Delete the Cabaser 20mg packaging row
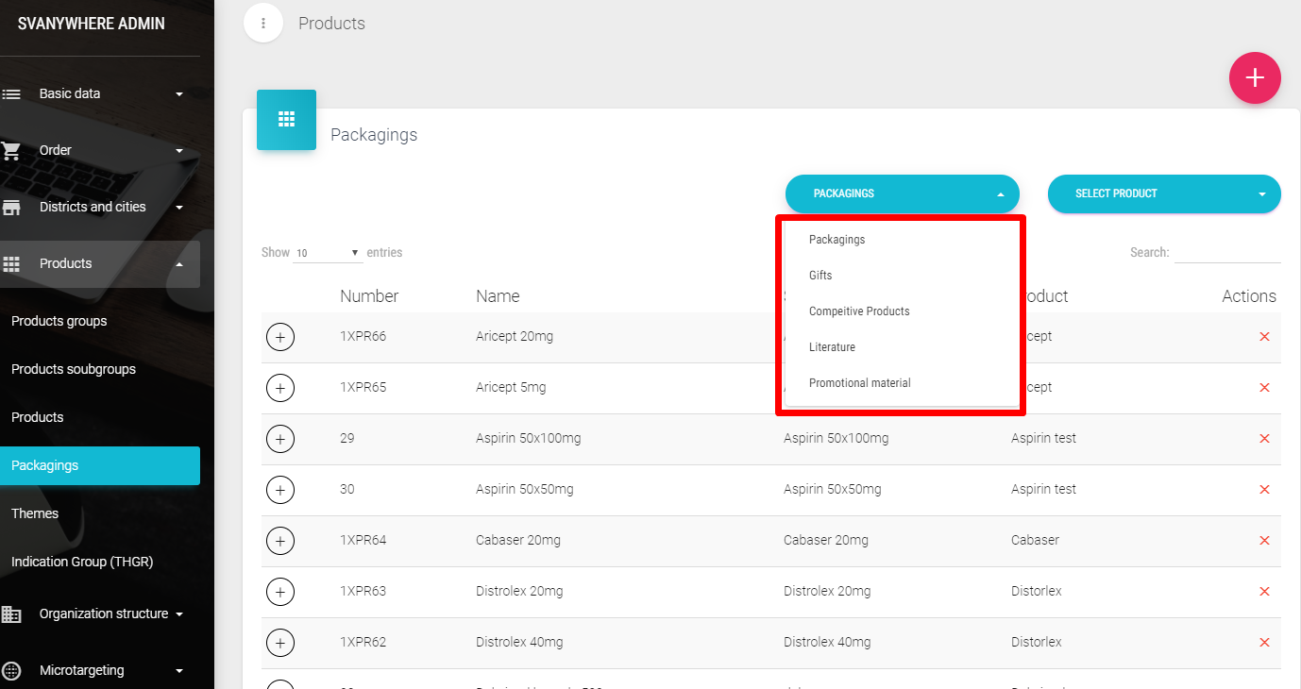 tap(1264, 541)
